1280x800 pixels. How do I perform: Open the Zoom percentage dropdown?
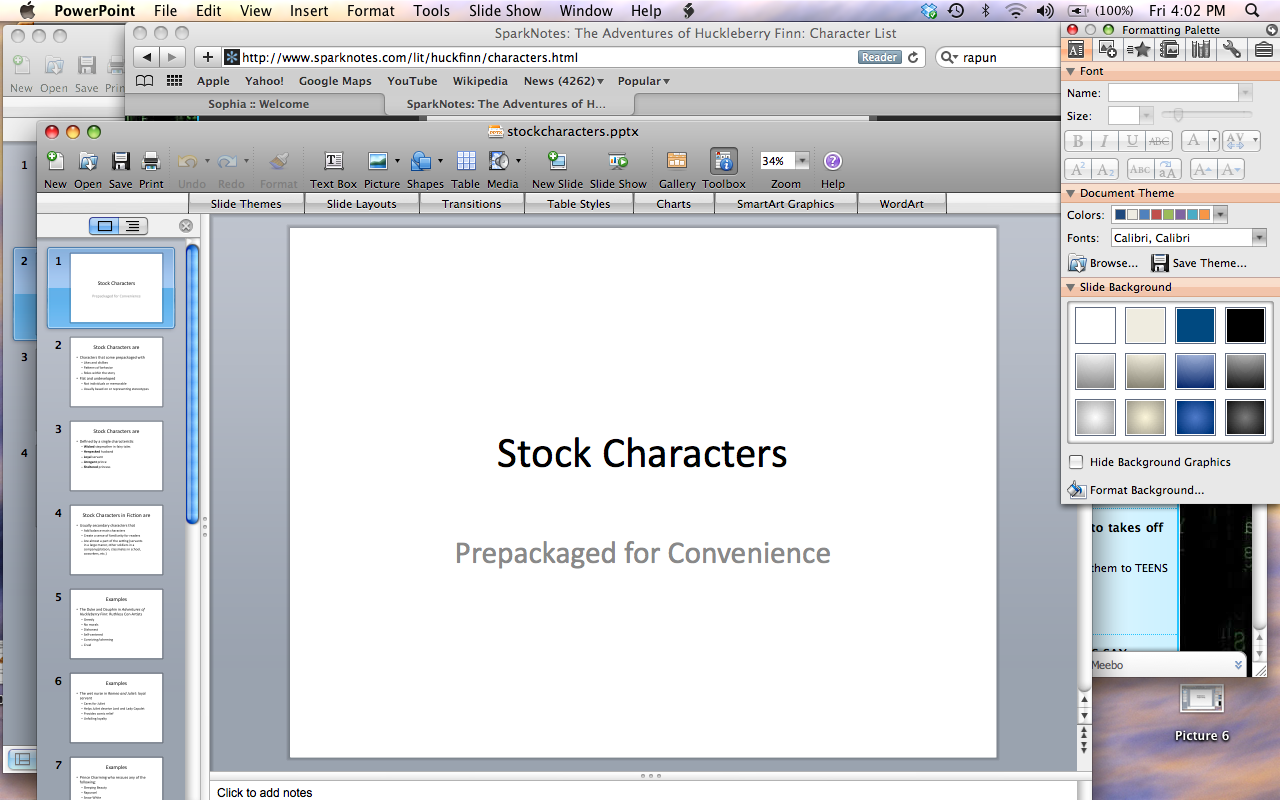coord(802,161)
